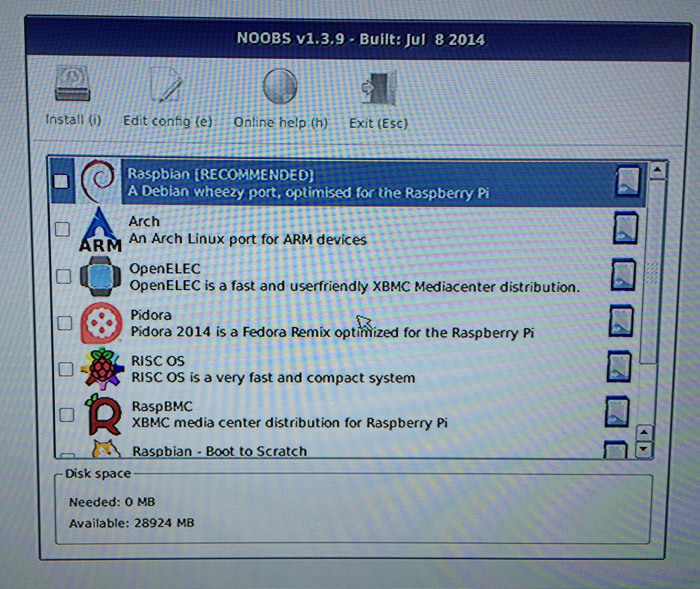Click SD card icon in Raspbian row
The image size is (700, 589).
click(627, 181)
